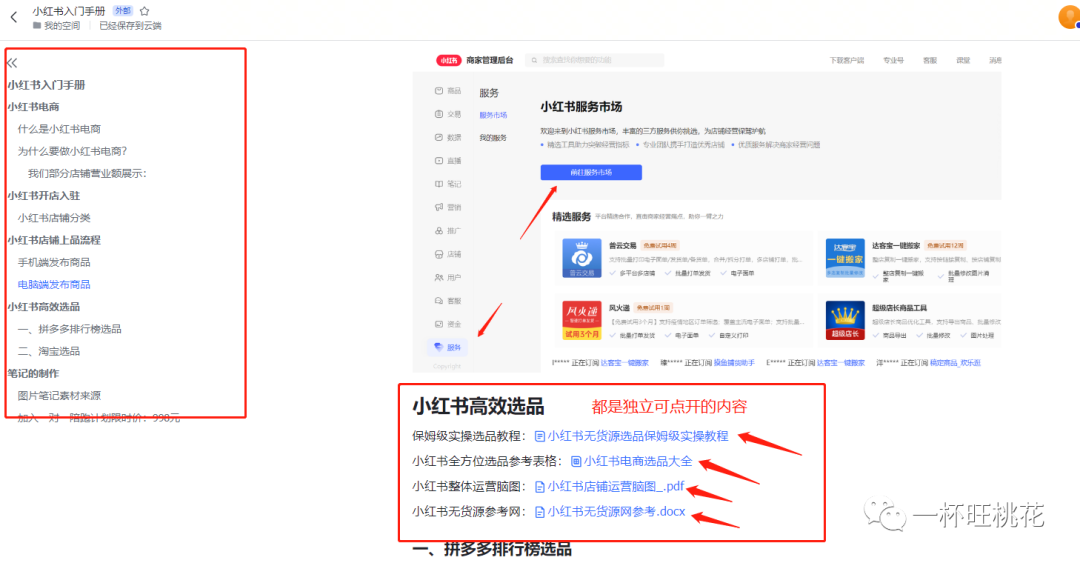Open outline entry 什么是小红书电商
1080x563 pixels.
[x=59, y=129]
